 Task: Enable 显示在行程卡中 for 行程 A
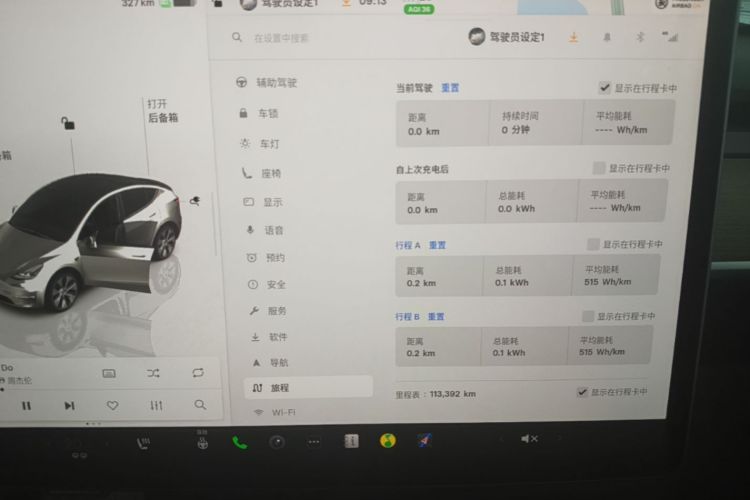593,244
